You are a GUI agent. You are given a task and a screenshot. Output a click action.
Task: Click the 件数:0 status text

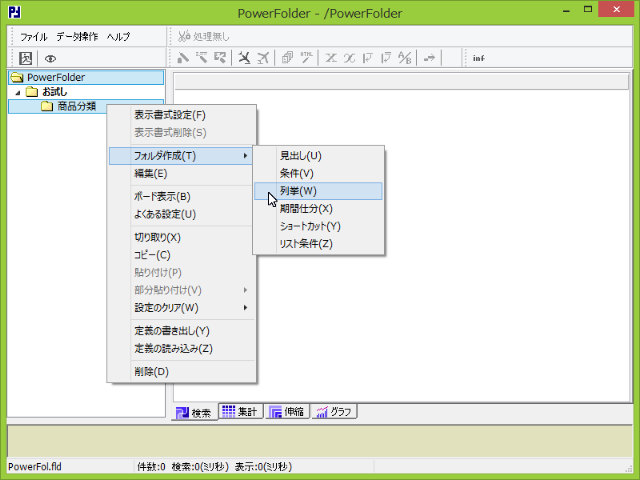click(x=151, y=467)
